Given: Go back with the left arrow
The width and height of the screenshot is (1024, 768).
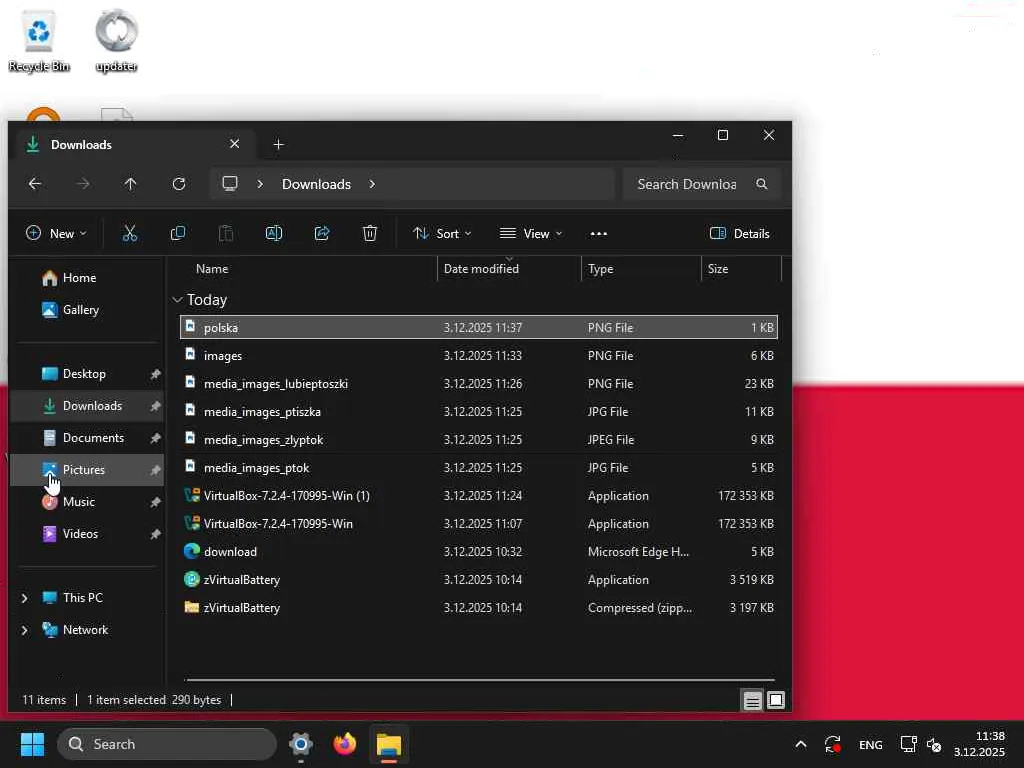Looking at the screenshot, I should point(35,184).
